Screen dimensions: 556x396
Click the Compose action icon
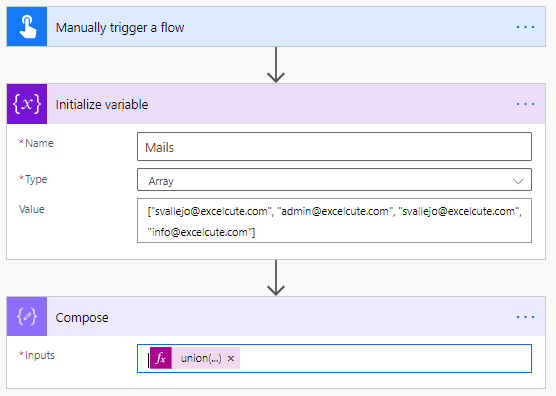tap(27, 317)
